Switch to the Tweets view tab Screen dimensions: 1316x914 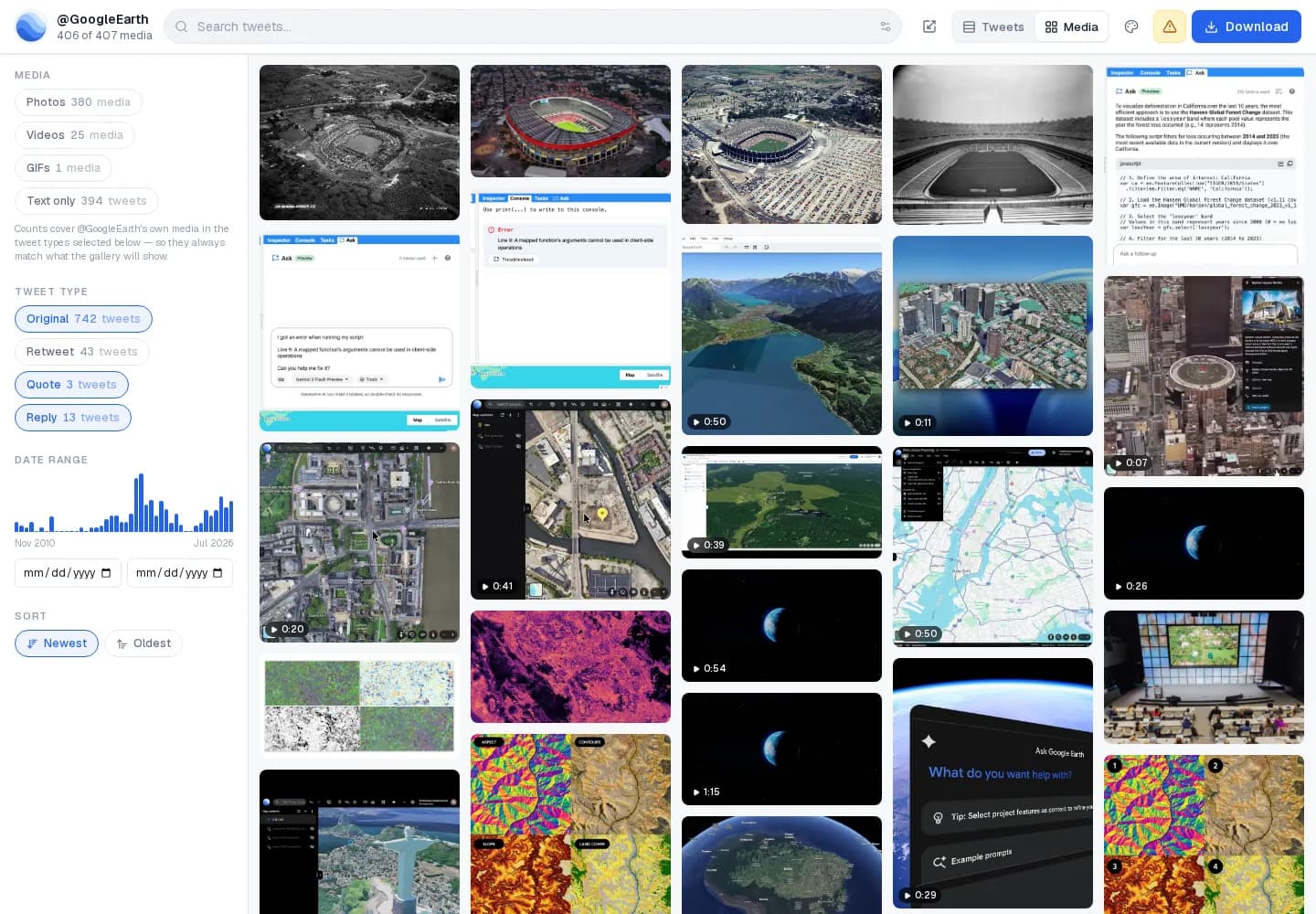993,27
